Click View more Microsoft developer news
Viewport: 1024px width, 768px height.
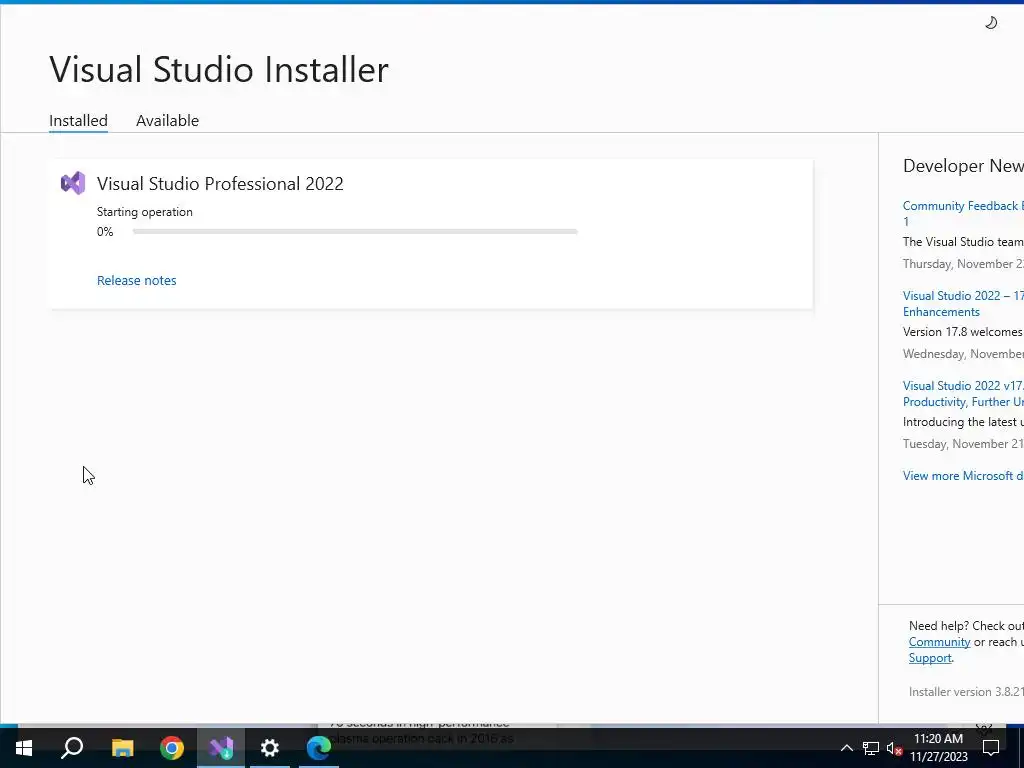pyautogui.click(x=963, y=476)
